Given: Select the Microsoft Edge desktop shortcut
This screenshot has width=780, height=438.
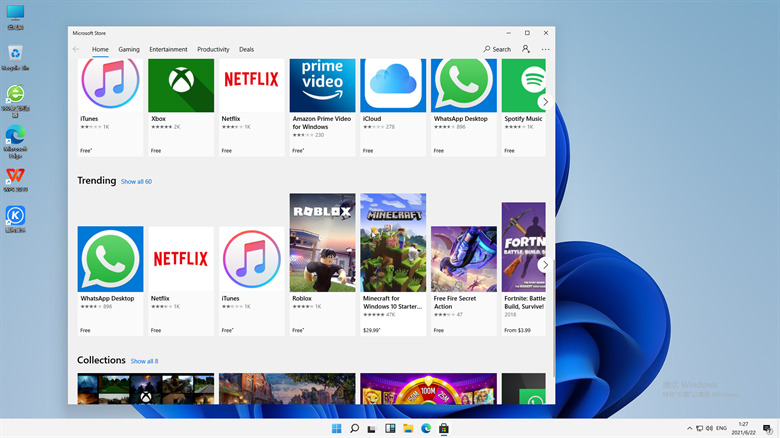Looking at the screenshot, I should 15,142.
